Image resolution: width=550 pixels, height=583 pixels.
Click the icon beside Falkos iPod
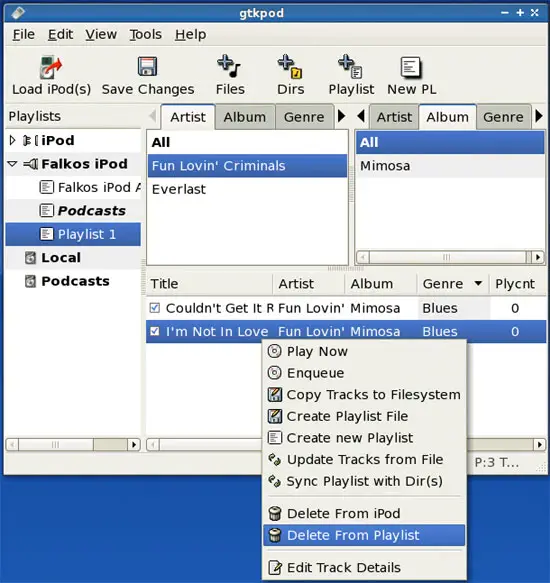point(30,164)
